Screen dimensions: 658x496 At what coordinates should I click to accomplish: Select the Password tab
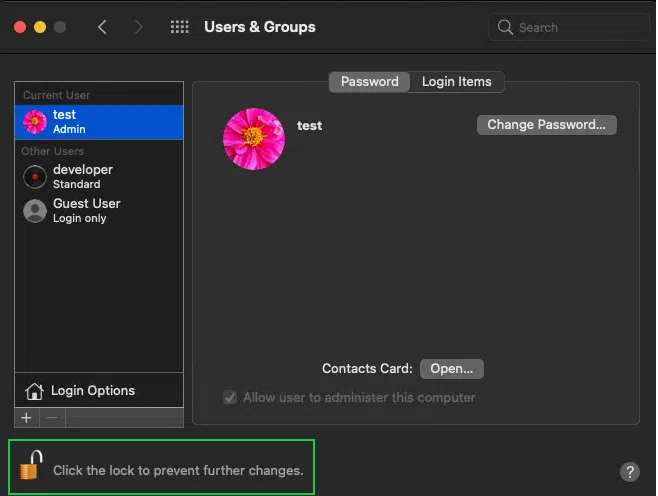[x=369, y=82]
